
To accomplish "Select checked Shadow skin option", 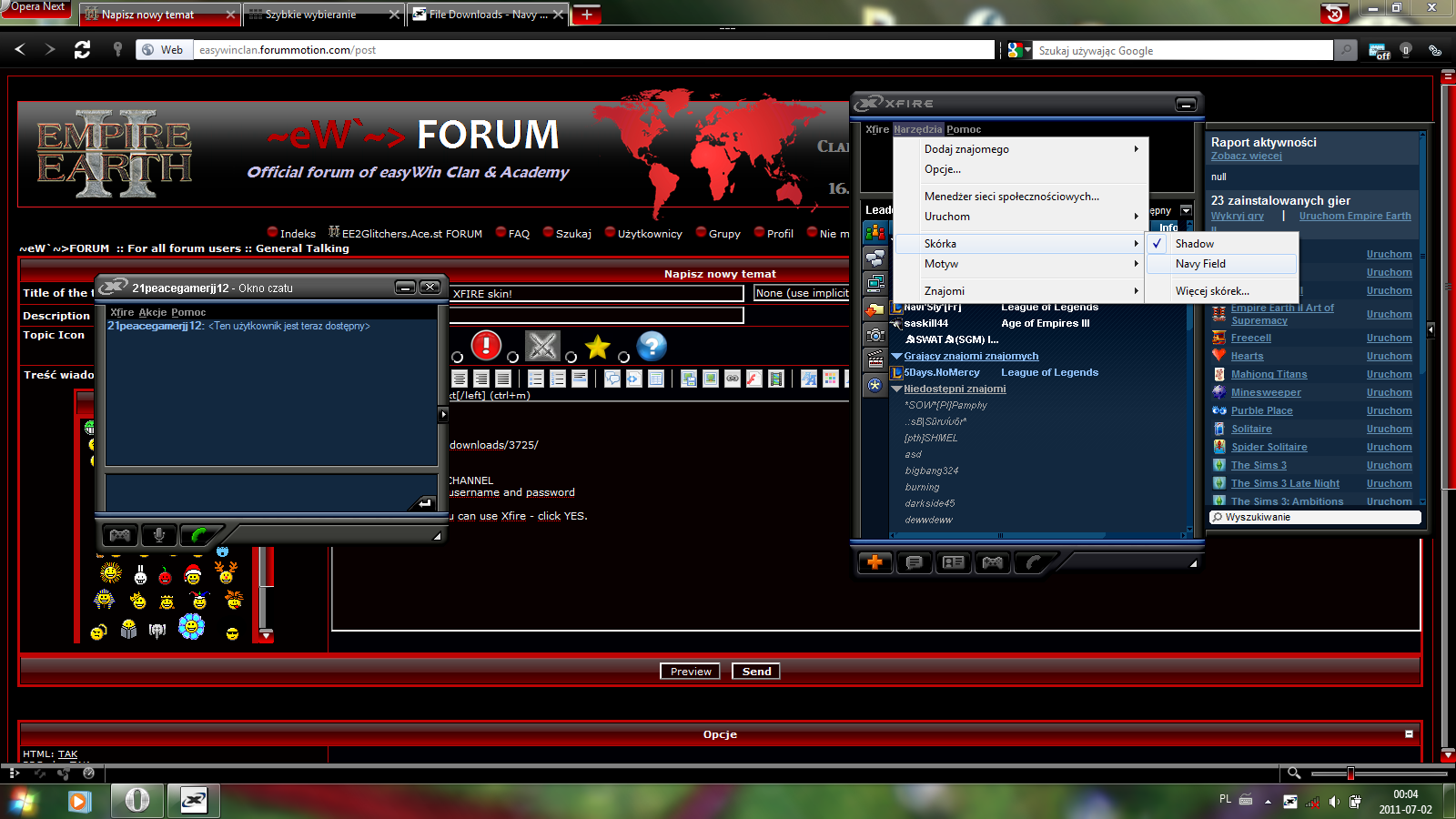I will pos(1222,244).
